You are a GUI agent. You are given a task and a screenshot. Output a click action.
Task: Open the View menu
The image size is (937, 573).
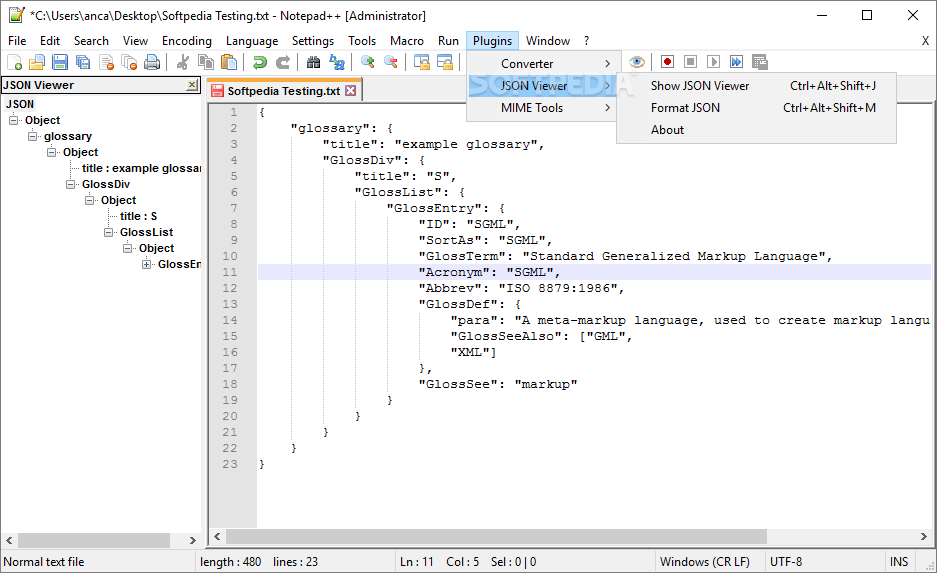135,41
